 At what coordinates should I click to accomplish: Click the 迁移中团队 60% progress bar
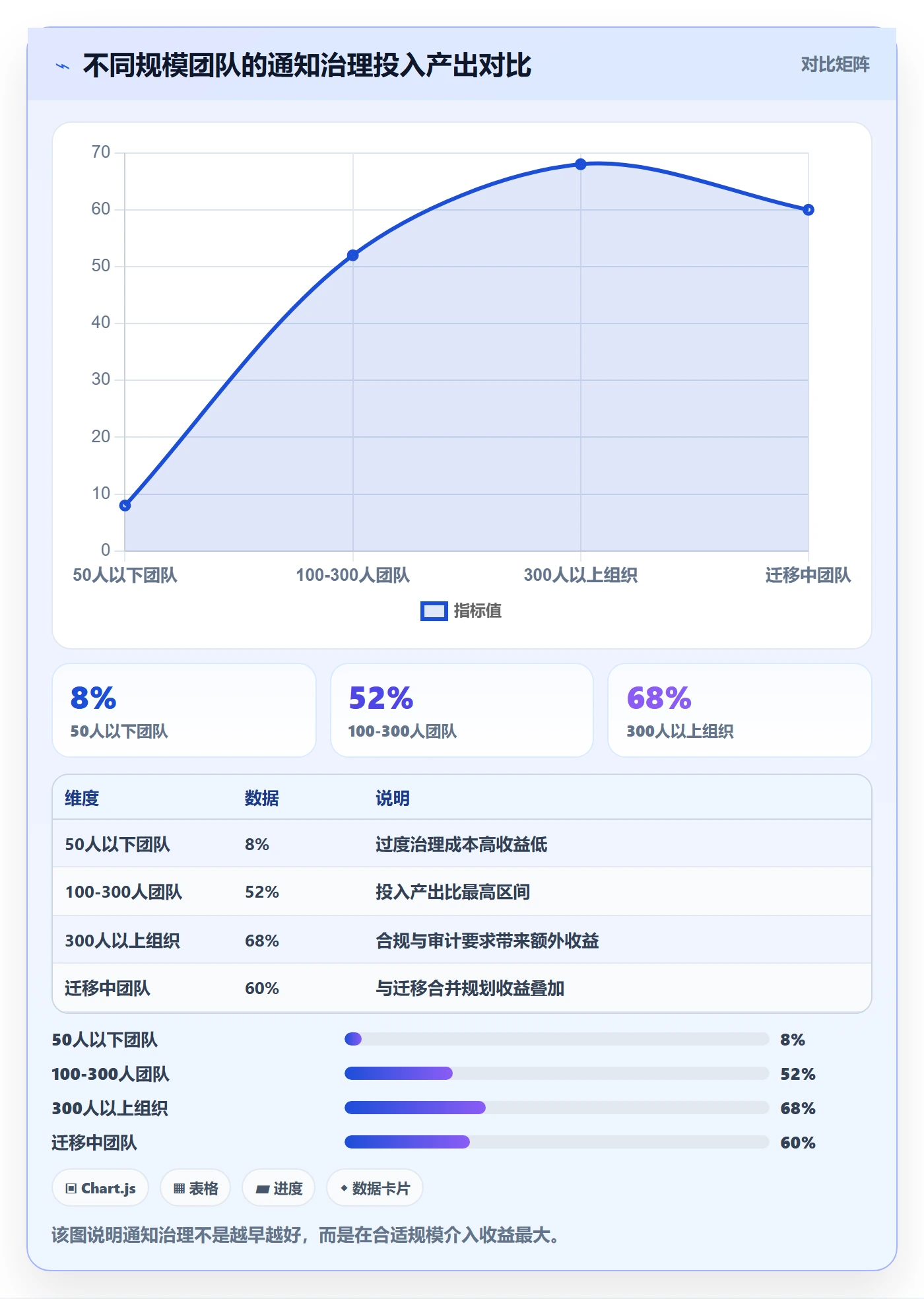pos(556,1143)
